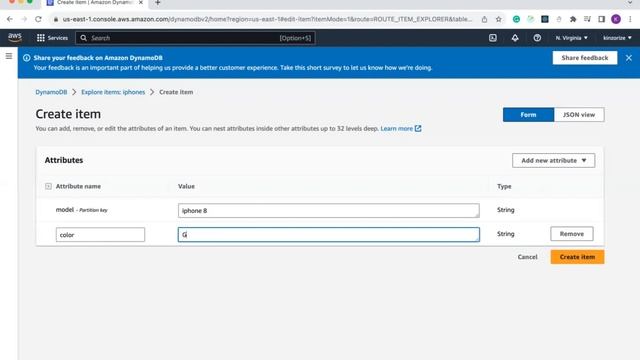
Task: Click external link icon next to Learn more
Action: (418, 129)
